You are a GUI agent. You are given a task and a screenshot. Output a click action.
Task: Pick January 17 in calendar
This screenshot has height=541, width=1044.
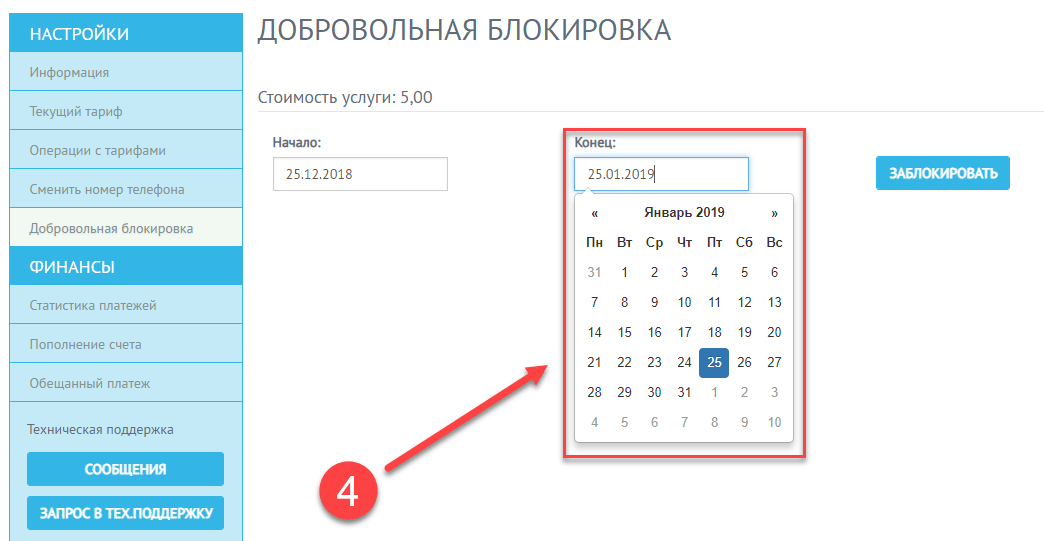684,332
